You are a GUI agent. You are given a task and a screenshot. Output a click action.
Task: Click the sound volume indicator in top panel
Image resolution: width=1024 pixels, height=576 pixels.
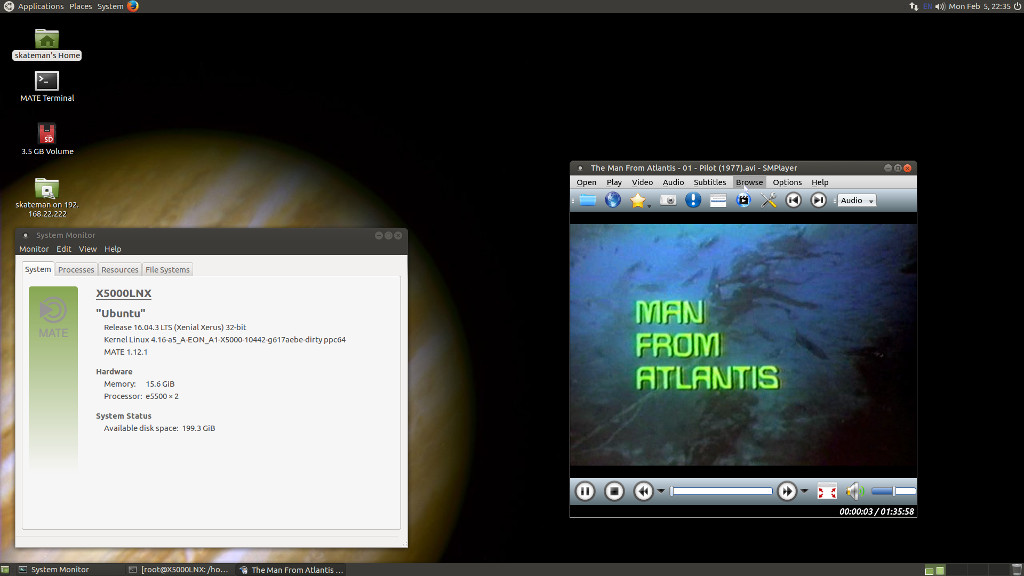(940, 6)
